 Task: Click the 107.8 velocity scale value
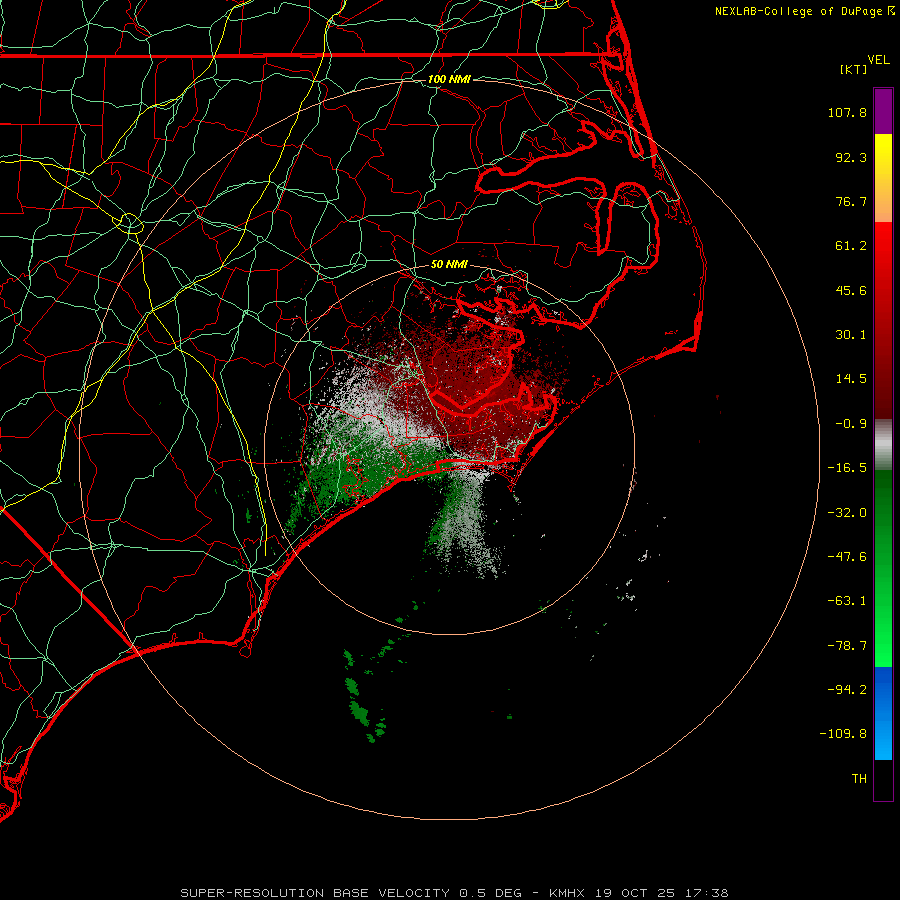[847, 112]
